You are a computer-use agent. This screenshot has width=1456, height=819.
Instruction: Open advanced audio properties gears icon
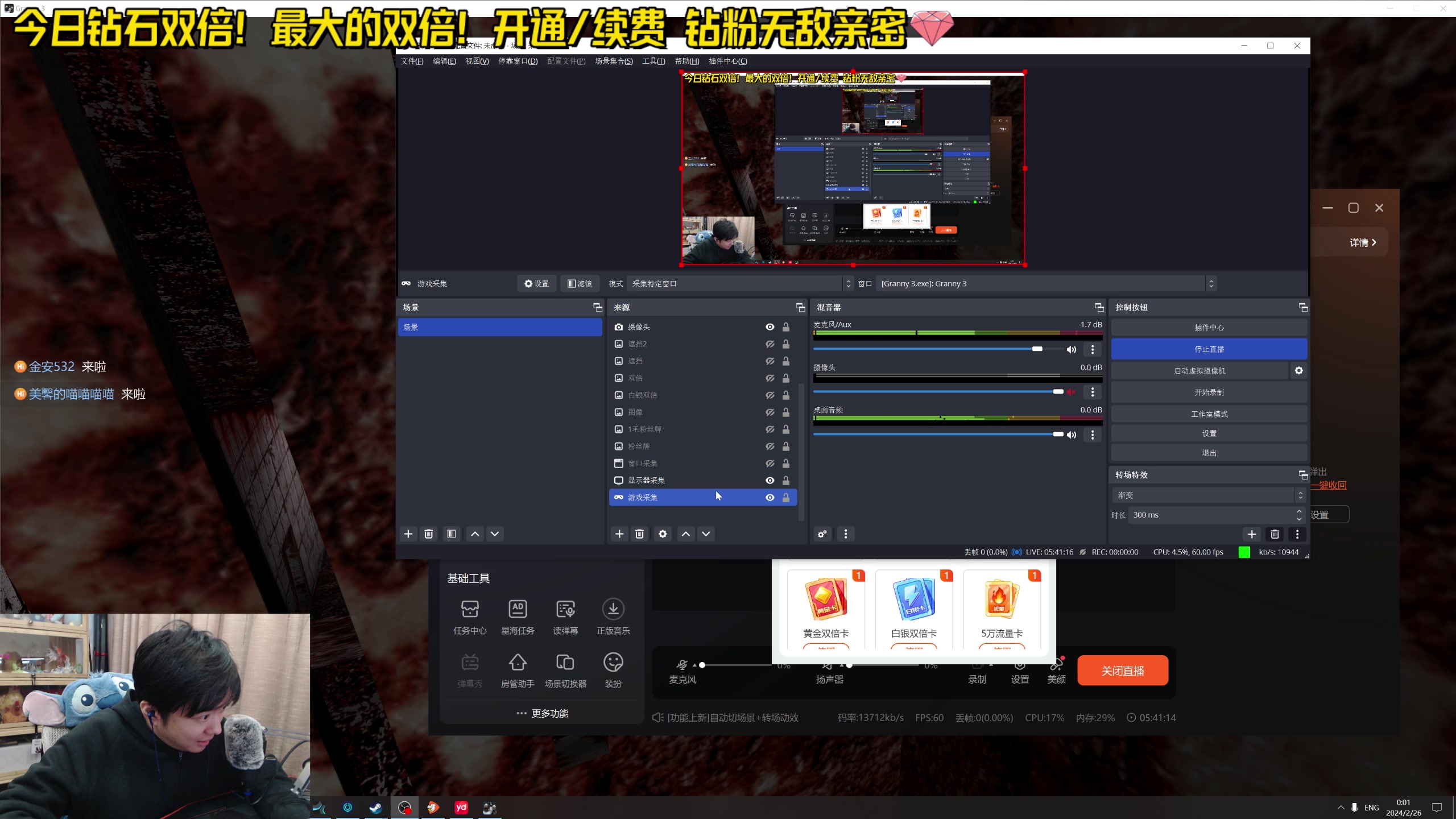(822, 534)
